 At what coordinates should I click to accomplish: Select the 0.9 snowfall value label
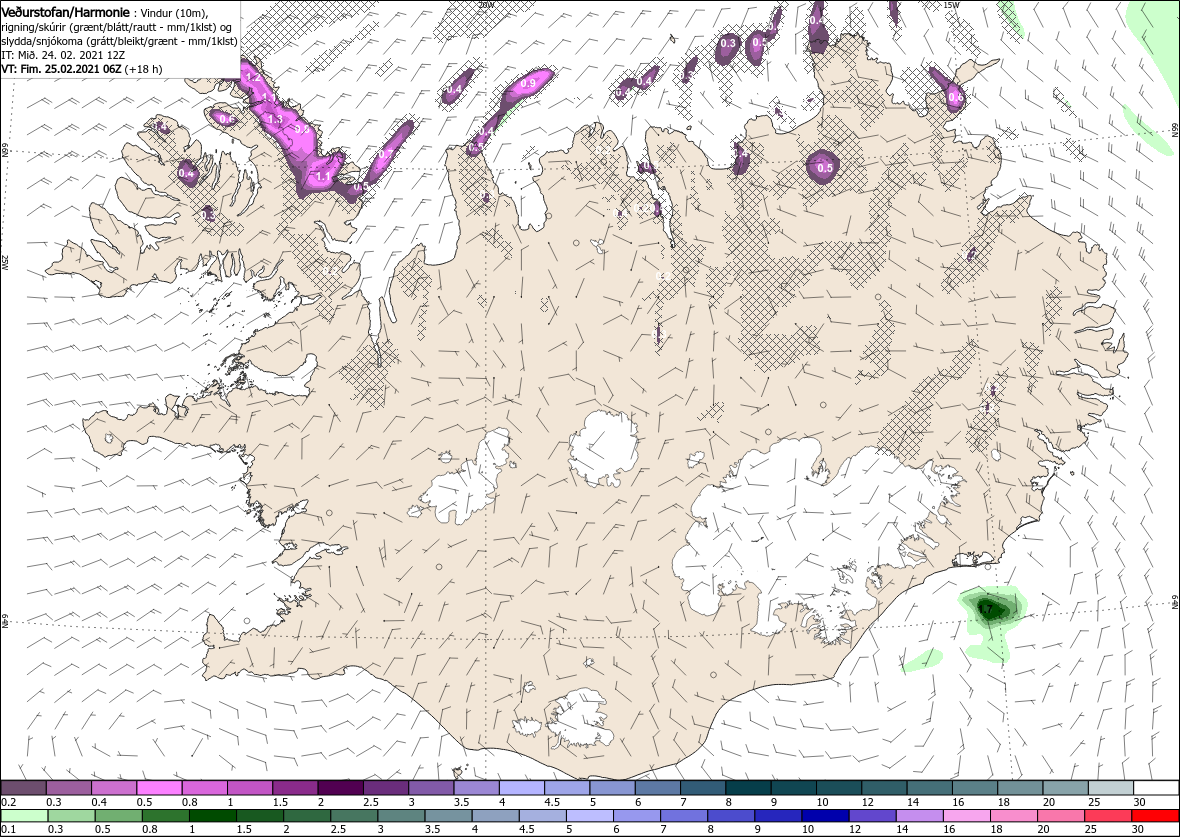click(528, 84)
